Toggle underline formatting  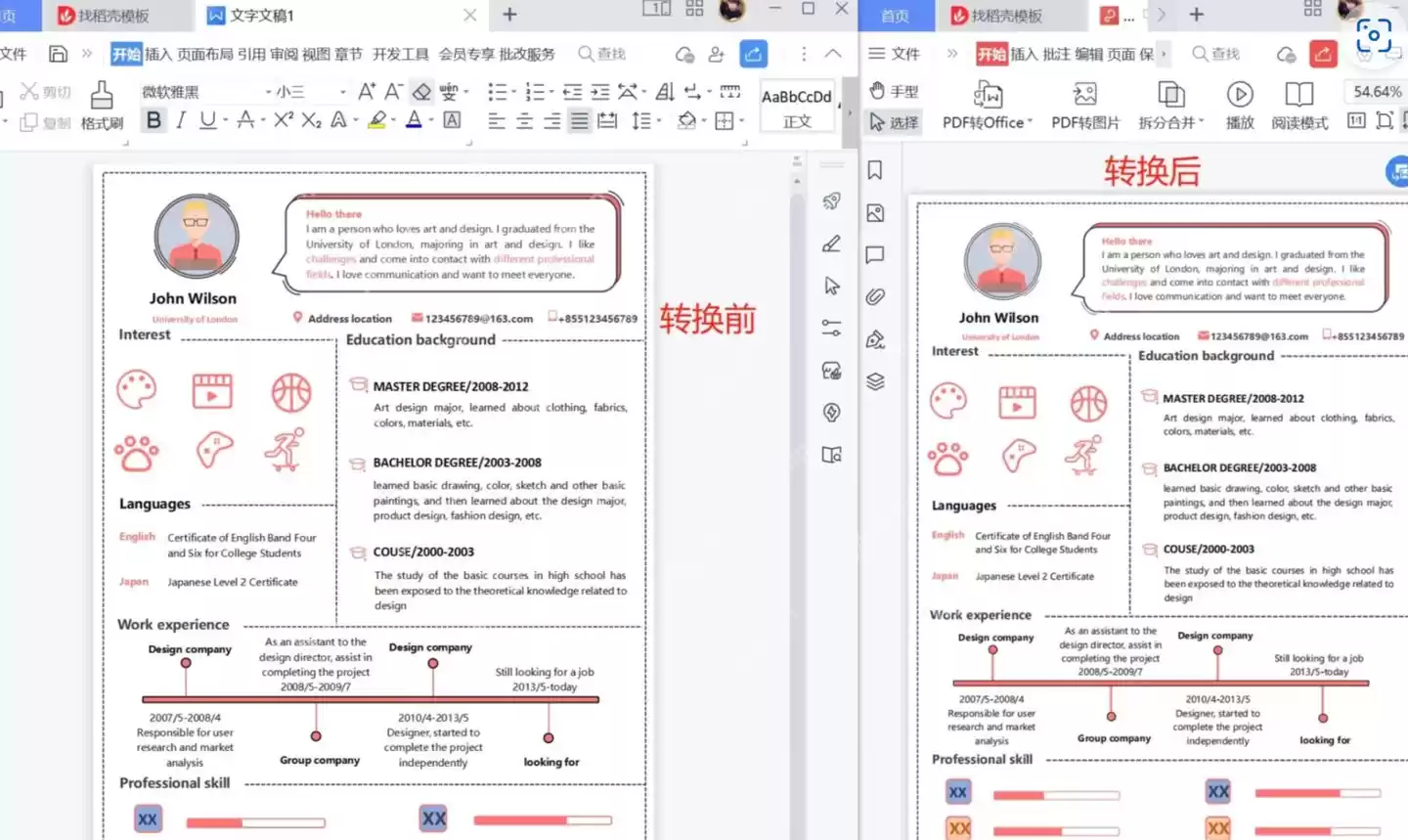206,119
